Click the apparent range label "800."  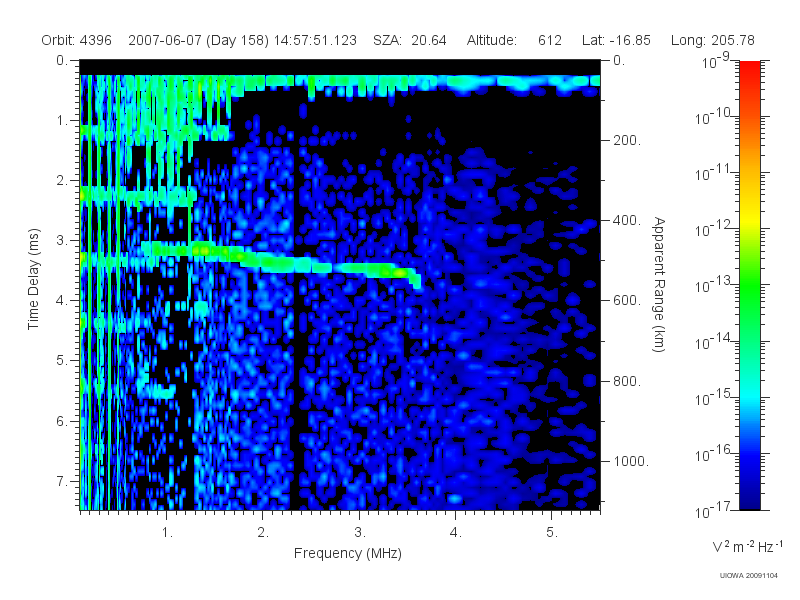point(627,381)
